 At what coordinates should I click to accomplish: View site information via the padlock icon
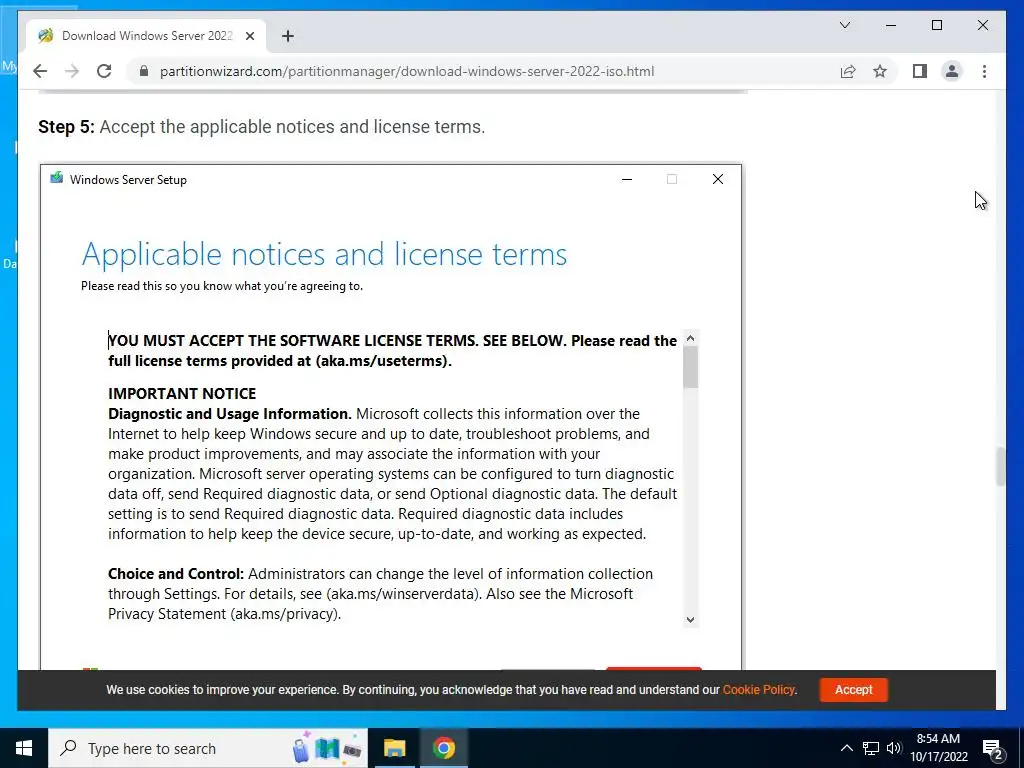(144, 71)
